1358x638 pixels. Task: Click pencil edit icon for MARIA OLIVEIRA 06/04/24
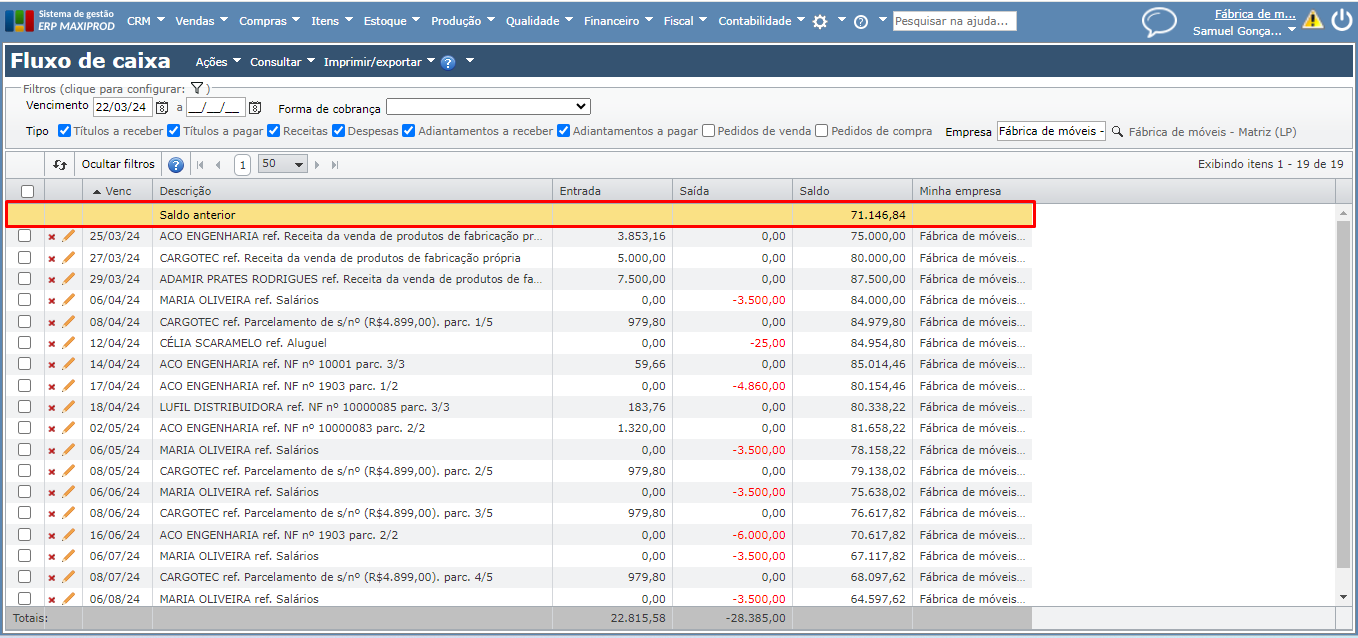[x=69, y=300]
